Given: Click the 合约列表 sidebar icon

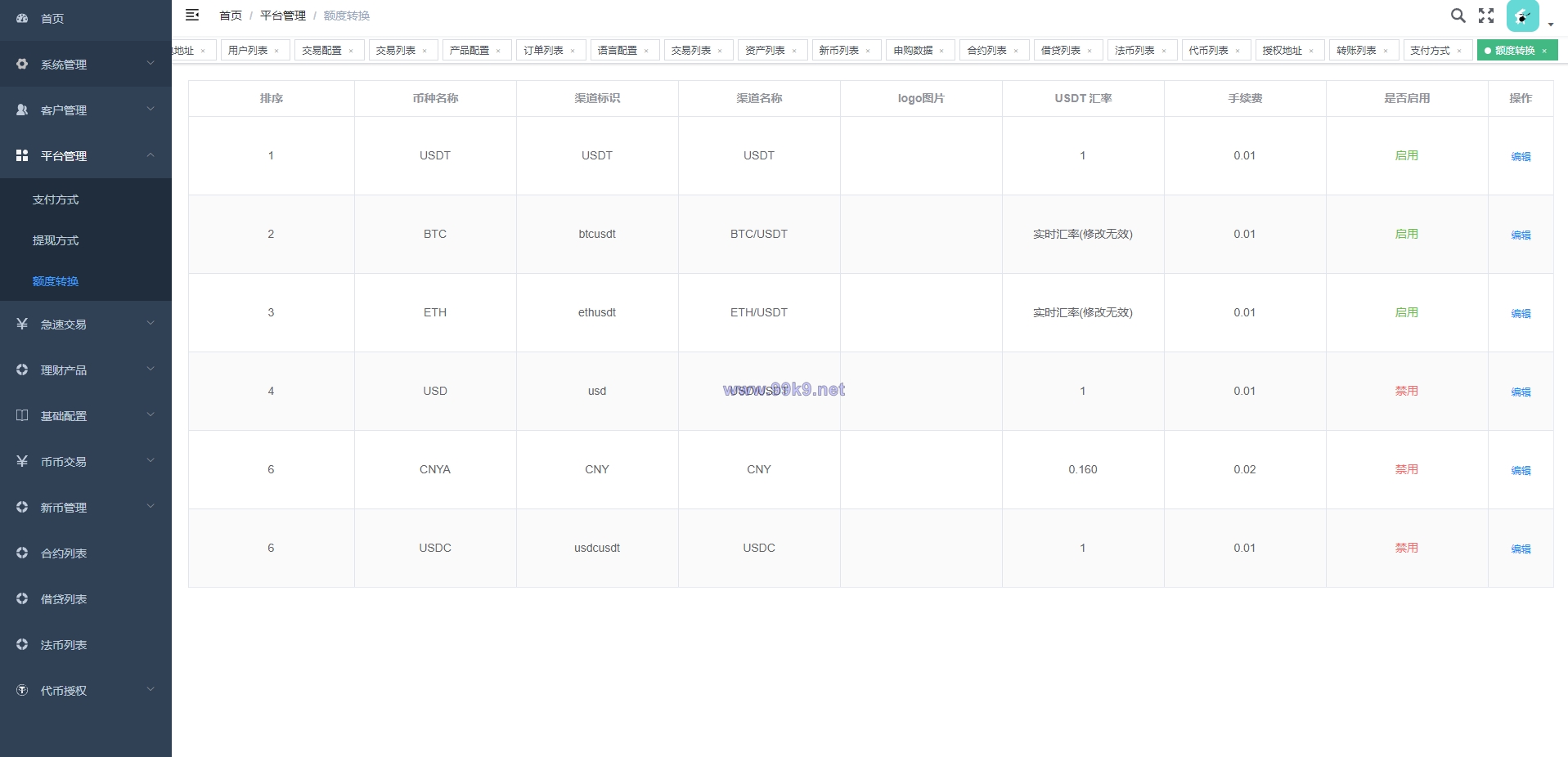Looking at the screenshot, I should pos(22,553).
